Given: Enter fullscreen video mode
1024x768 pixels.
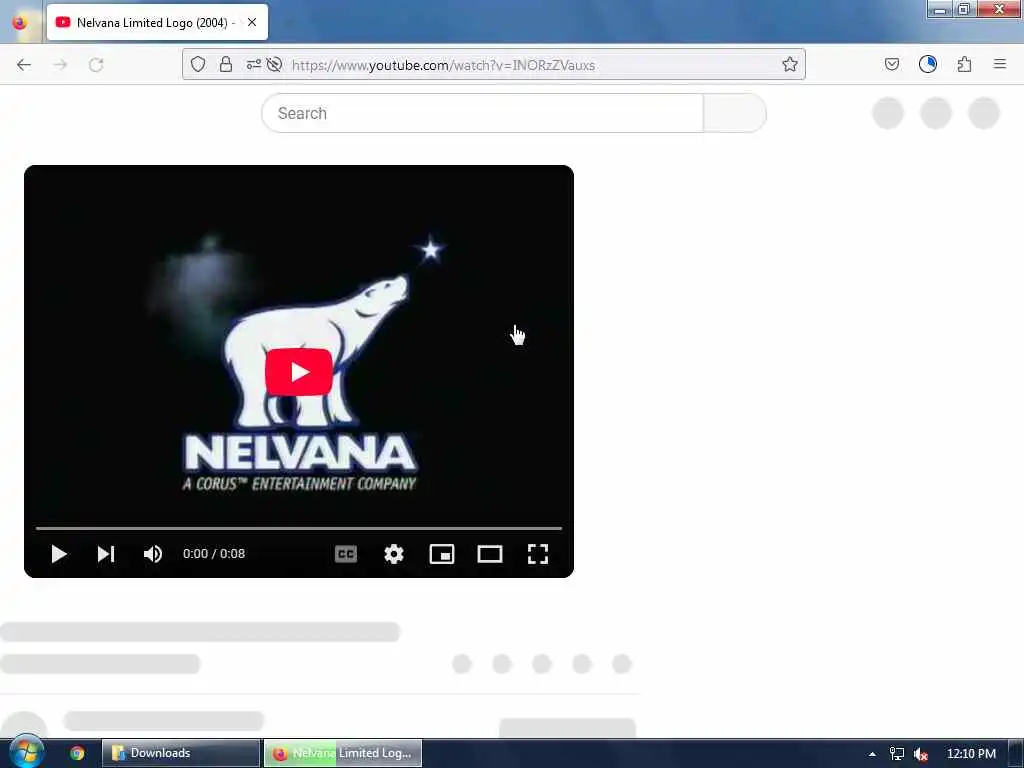Looking at the screenshot, I should click(537, 554).
